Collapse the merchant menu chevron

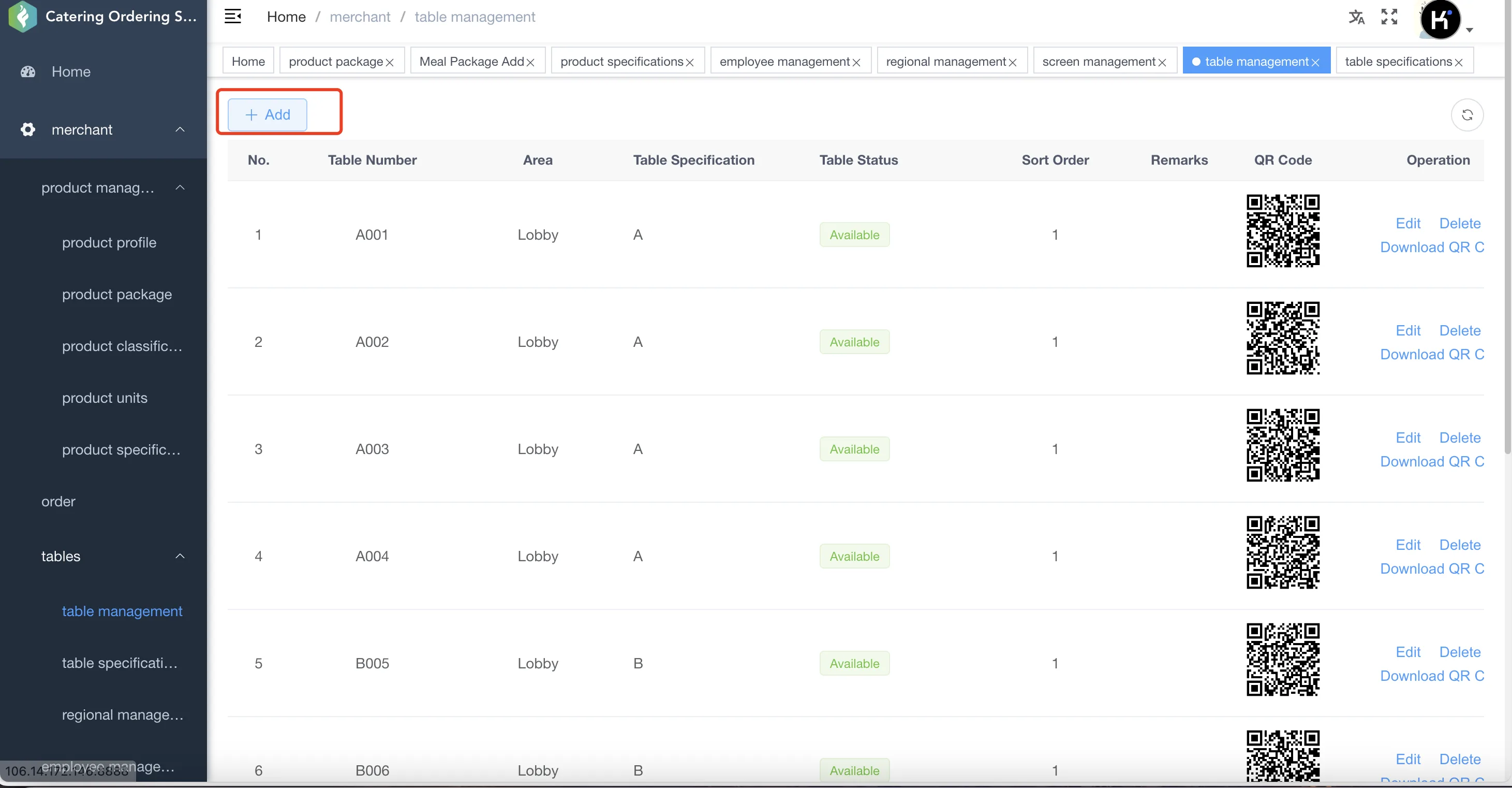pyautogui.click(x=180, y=129)
